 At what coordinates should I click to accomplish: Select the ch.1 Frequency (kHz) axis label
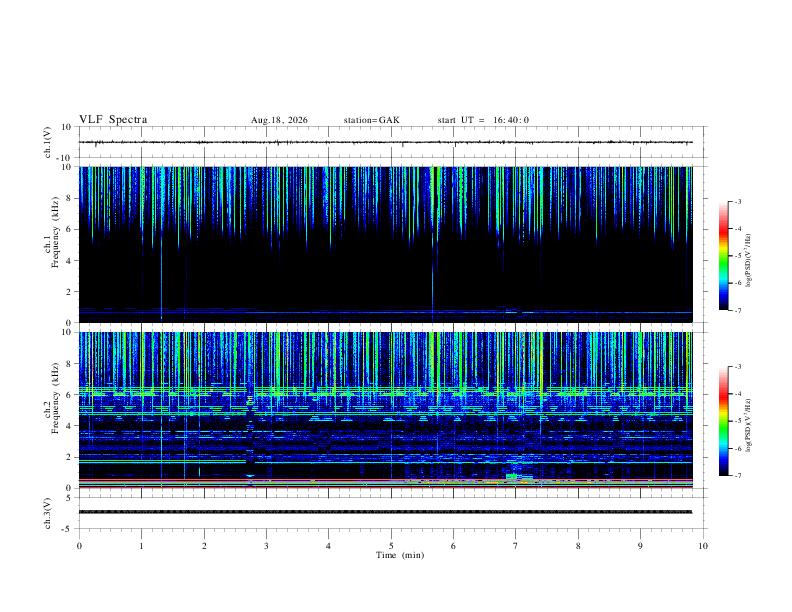[x=51, y=244]
